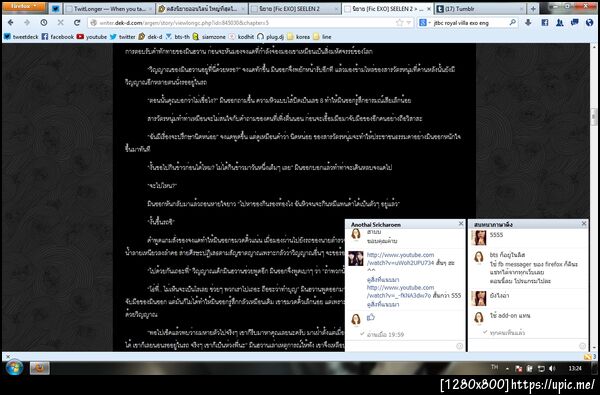Open emoji picker in Anothai chat
This screenshot has height=395, width=600.
point(460,346)
